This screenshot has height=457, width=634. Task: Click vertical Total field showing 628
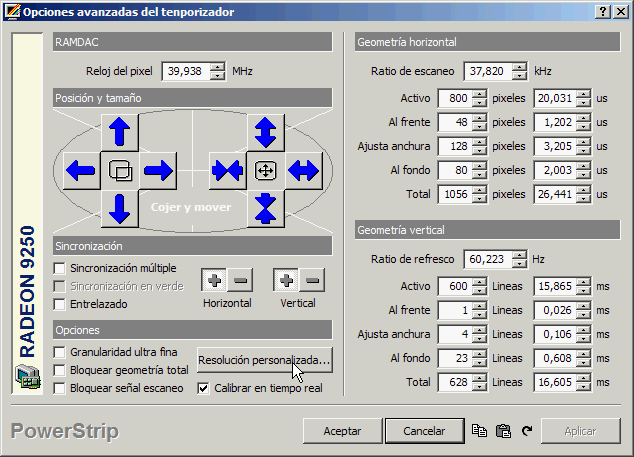[x=455, y=382]
